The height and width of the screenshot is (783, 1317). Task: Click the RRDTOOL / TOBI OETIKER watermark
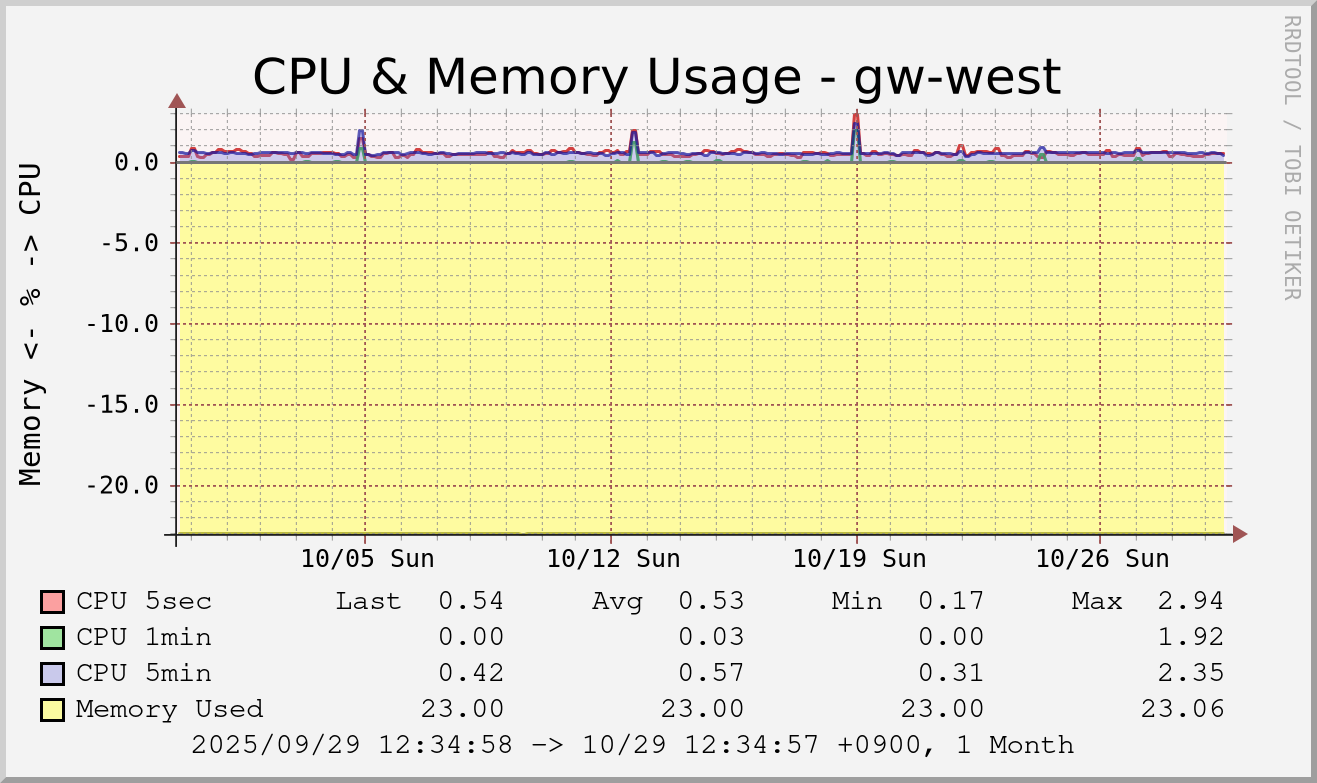tap(1292, 157)
